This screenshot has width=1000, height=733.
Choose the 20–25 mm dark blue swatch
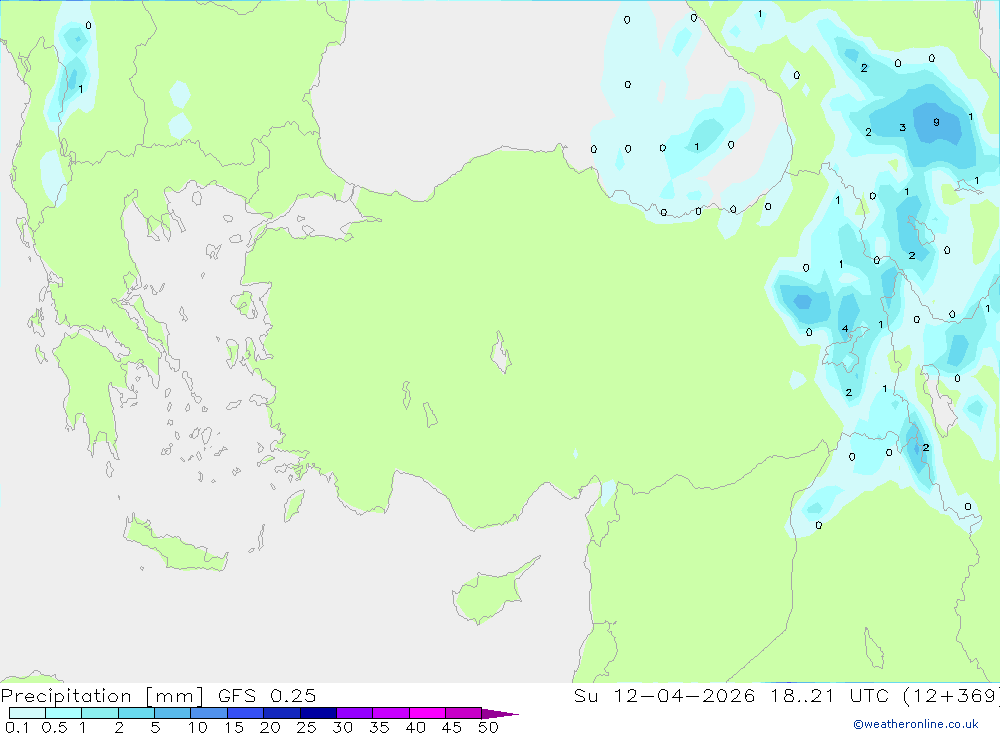tap(282, 713)
